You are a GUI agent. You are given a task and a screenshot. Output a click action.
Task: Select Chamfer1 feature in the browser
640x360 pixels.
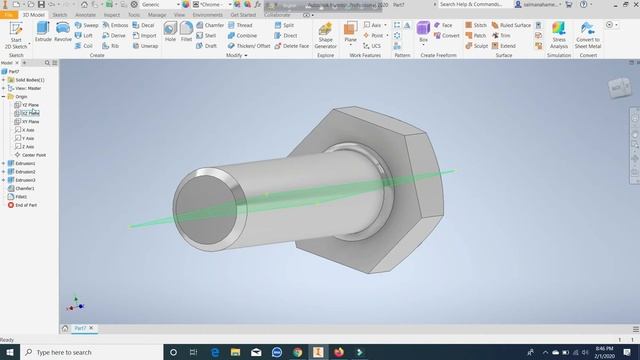click(21, 189)
